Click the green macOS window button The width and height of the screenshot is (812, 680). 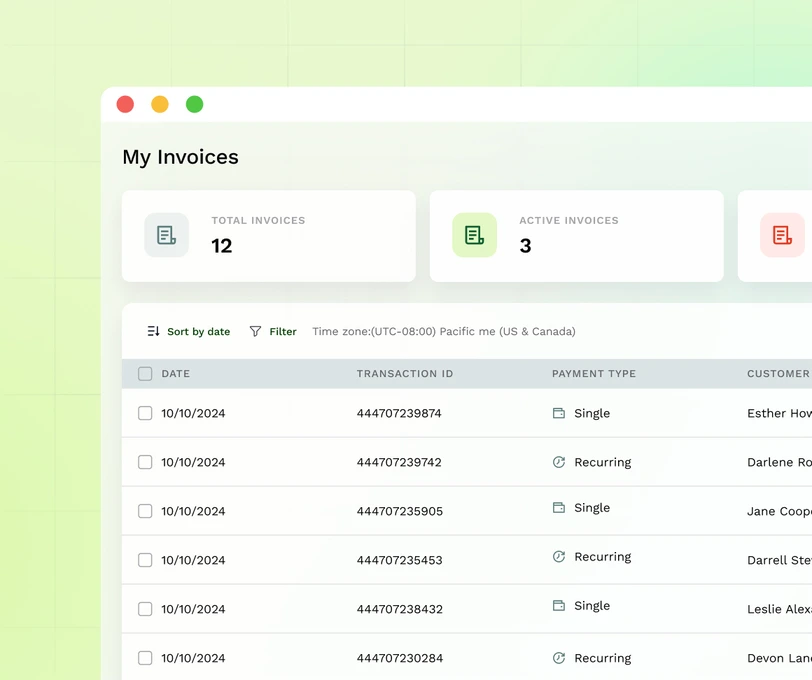pos(195,104)
